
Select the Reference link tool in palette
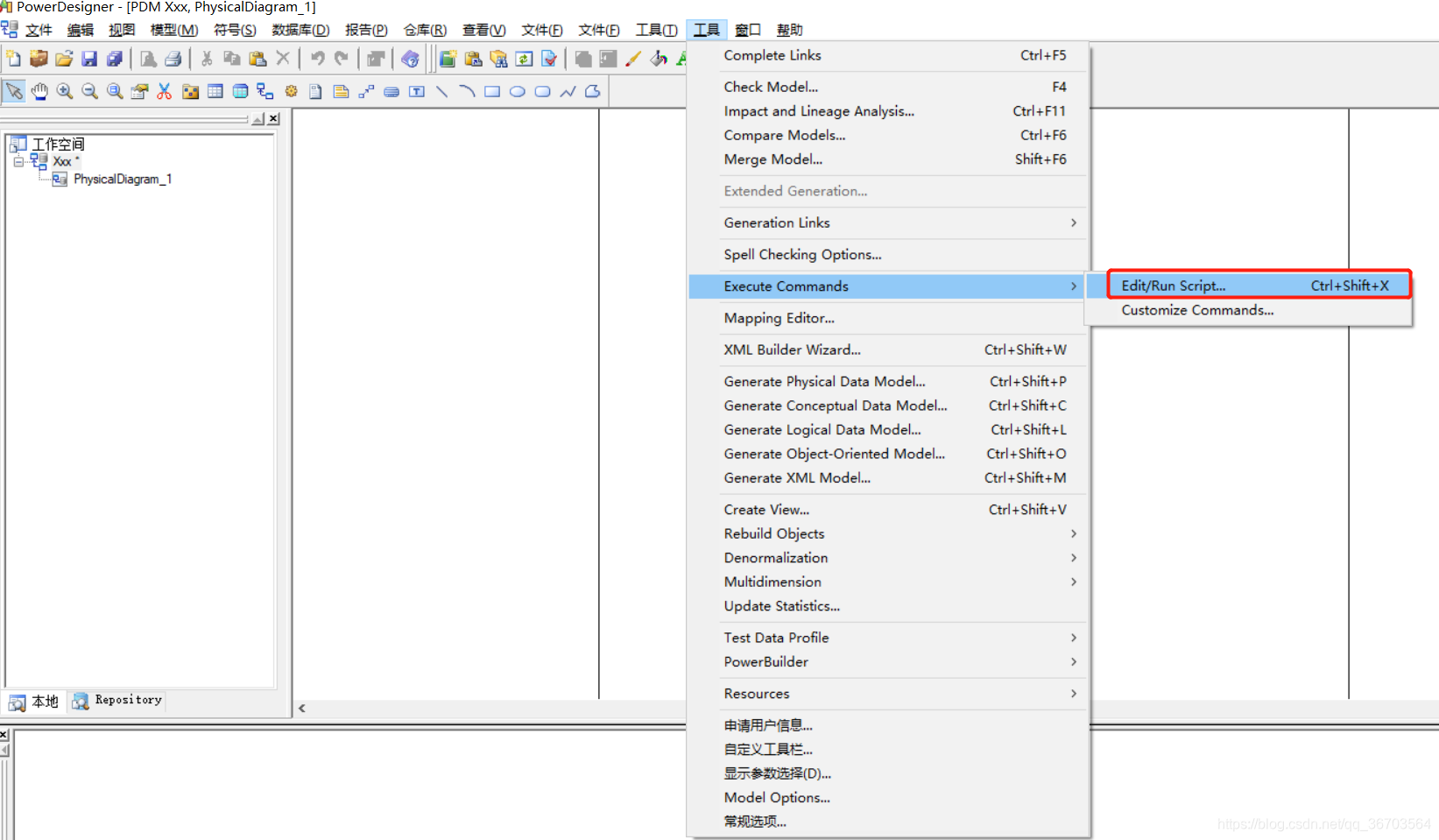(x=265, y=91)
